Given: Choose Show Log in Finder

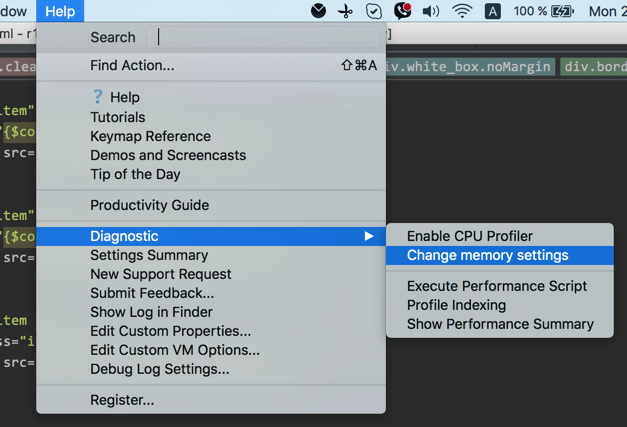Looking at the screenshot, I should pyautogui.click(x=151, y=312).
